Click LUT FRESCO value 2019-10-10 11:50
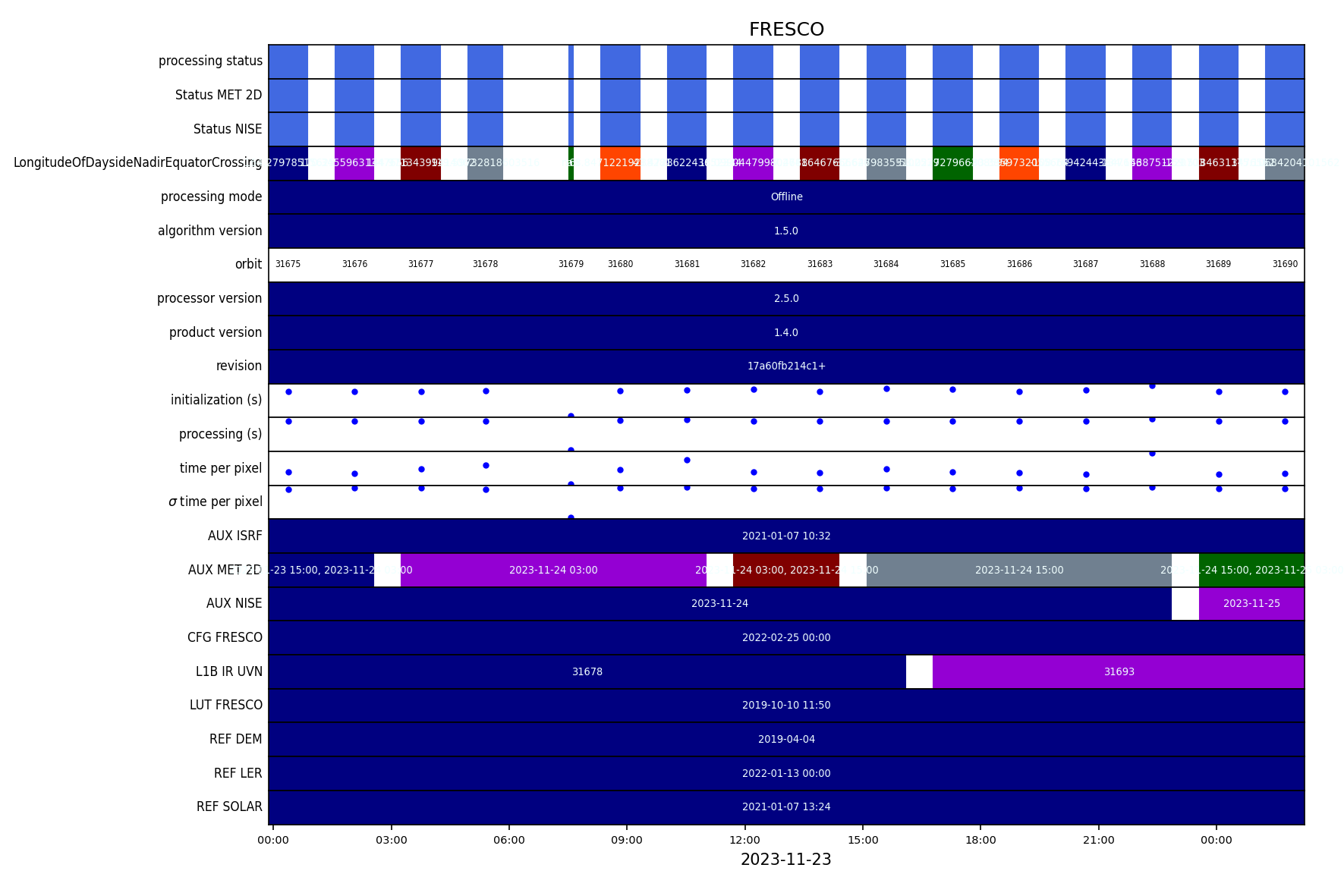This screenshot has width=1344, height=896. [786, 705]
